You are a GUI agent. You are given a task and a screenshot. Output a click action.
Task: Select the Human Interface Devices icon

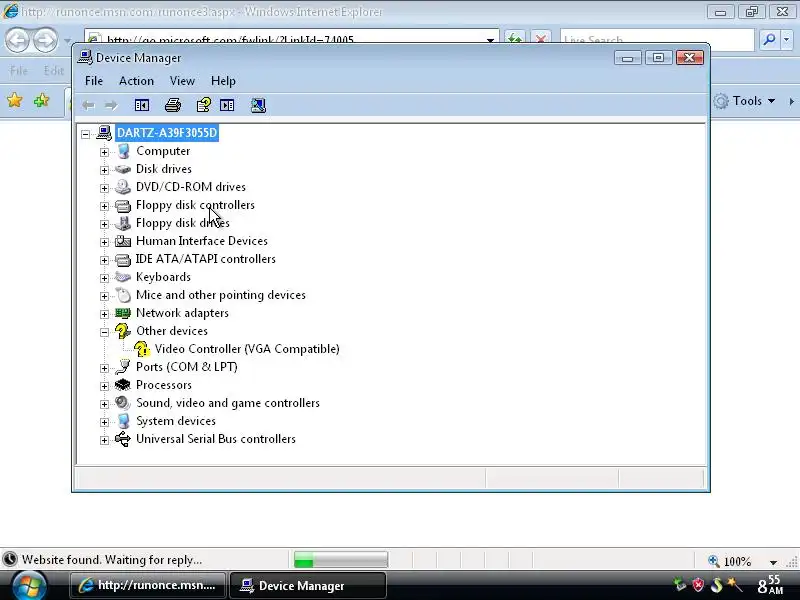(x=123, y=241)
